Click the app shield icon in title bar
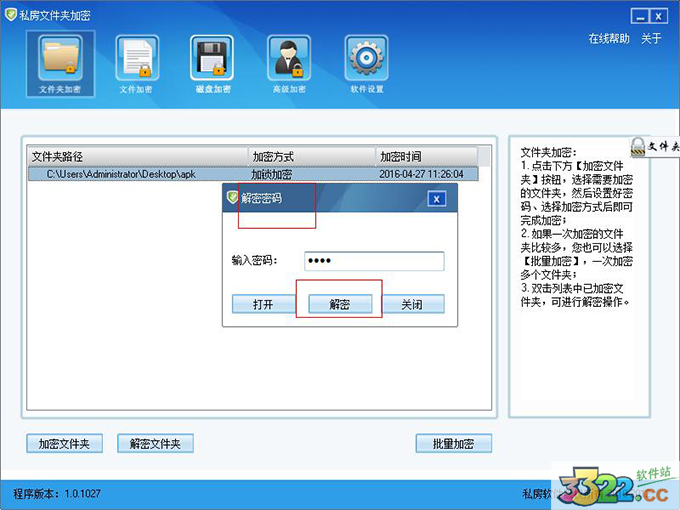The height and width of the screenshot is (510, 680). (x=10, y=15)
